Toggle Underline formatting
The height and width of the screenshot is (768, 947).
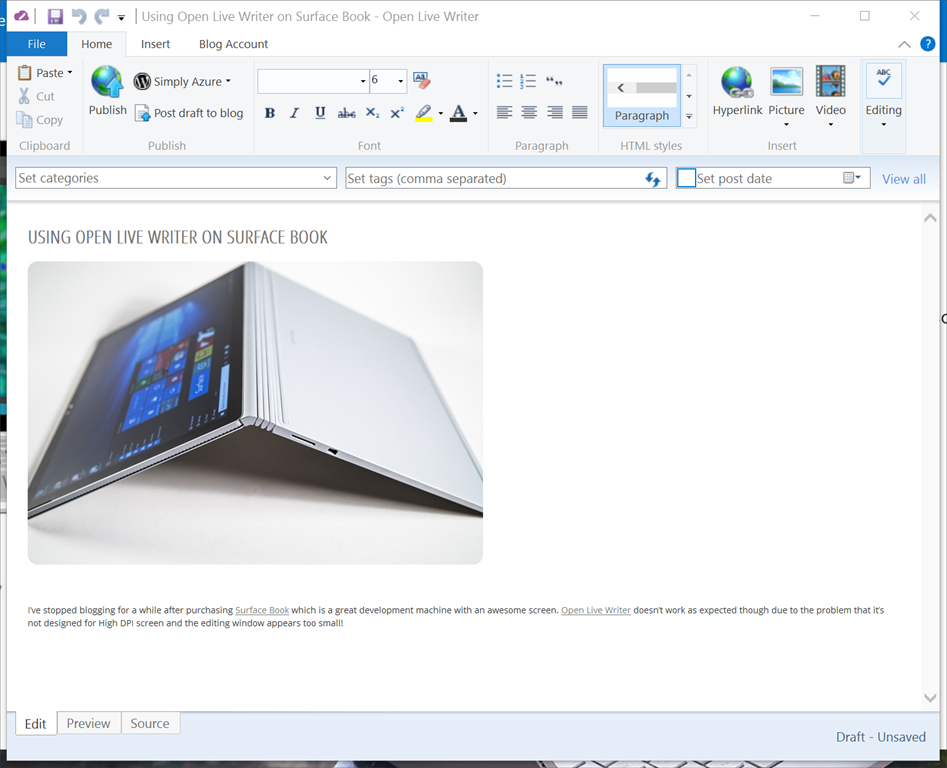320,113
